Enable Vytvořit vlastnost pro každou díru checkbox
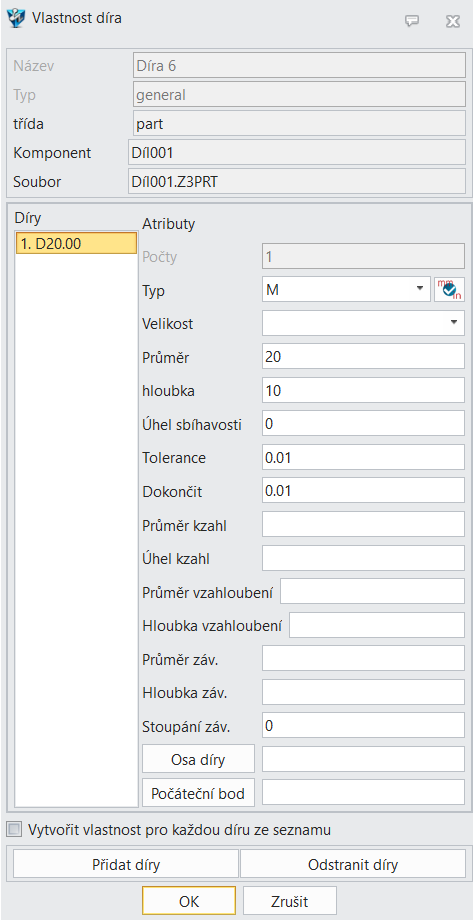 (x=13, y=830)
